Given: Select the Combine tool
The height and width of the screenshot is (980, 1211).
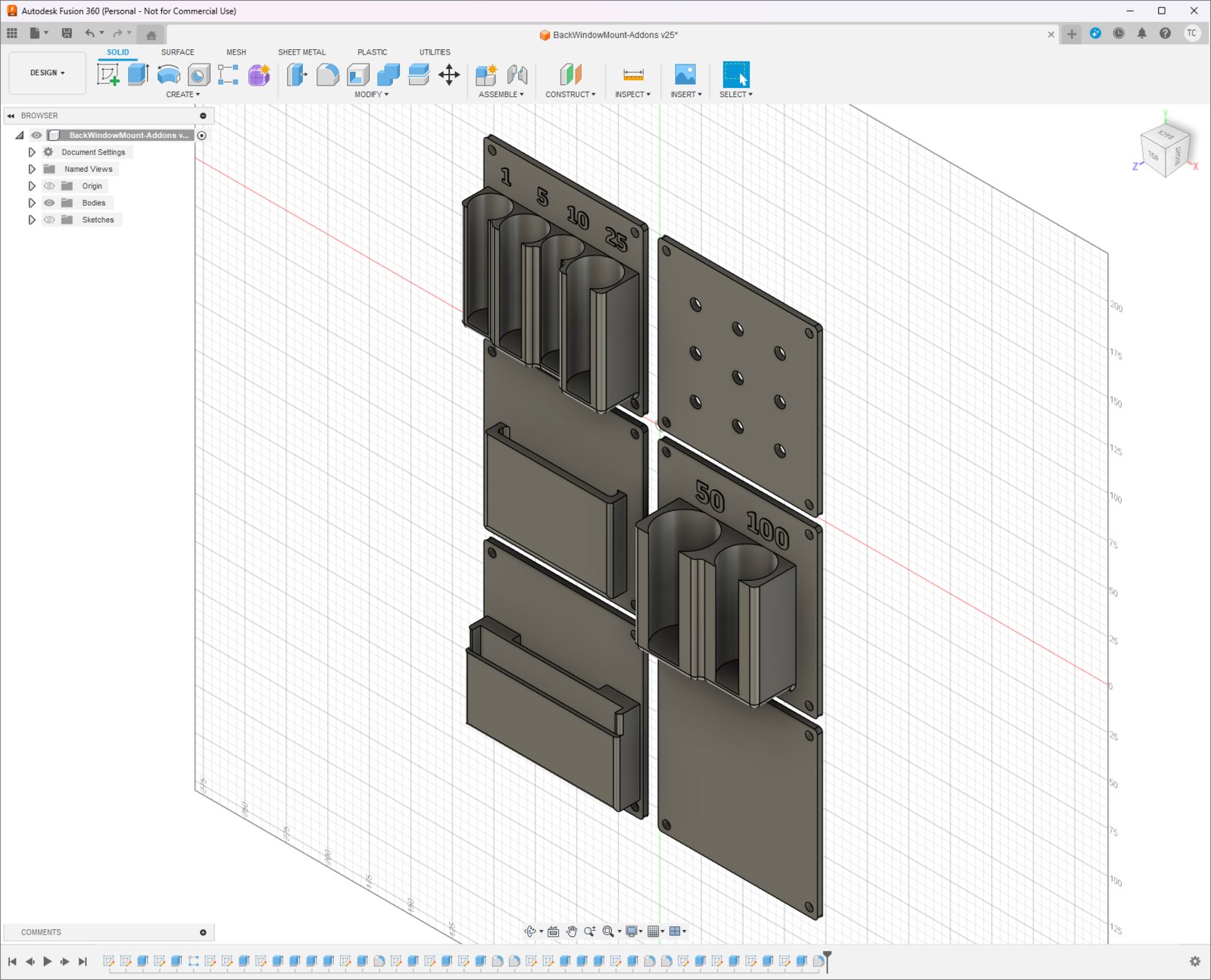Looking at the screenshot, I should [388, 74].
